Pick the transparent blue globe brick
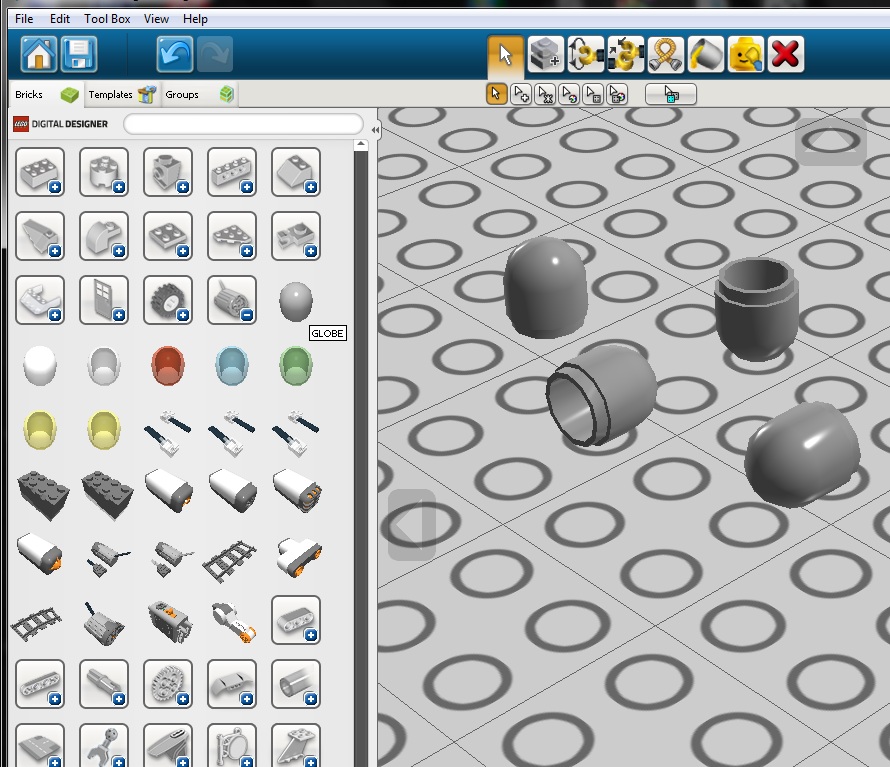The image size is (890, 767). (x=232, y=366)
